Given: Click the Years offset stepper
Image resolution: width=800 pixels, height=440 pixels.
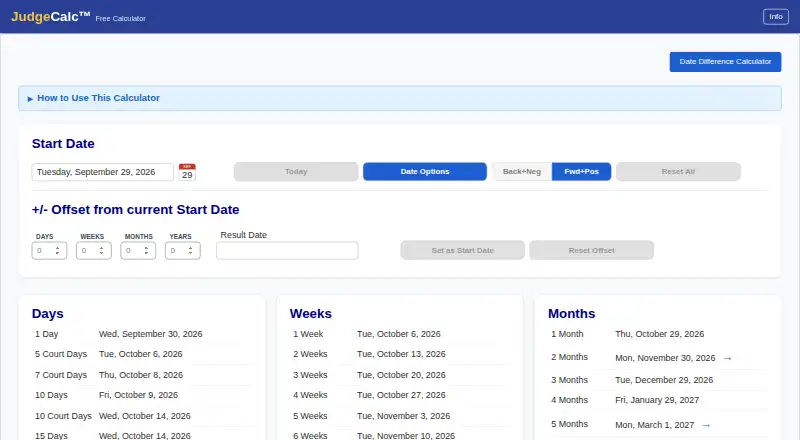Looking at the screenshot, I should [182, 251].
